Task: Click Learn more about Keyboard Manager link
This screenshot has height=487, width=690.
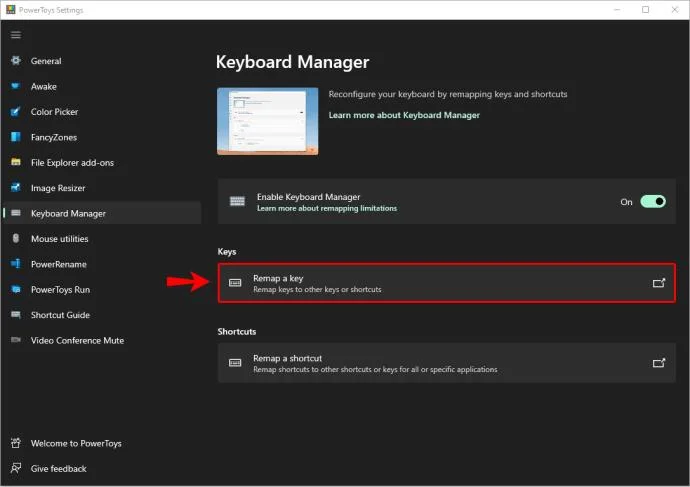Action: 404,115
